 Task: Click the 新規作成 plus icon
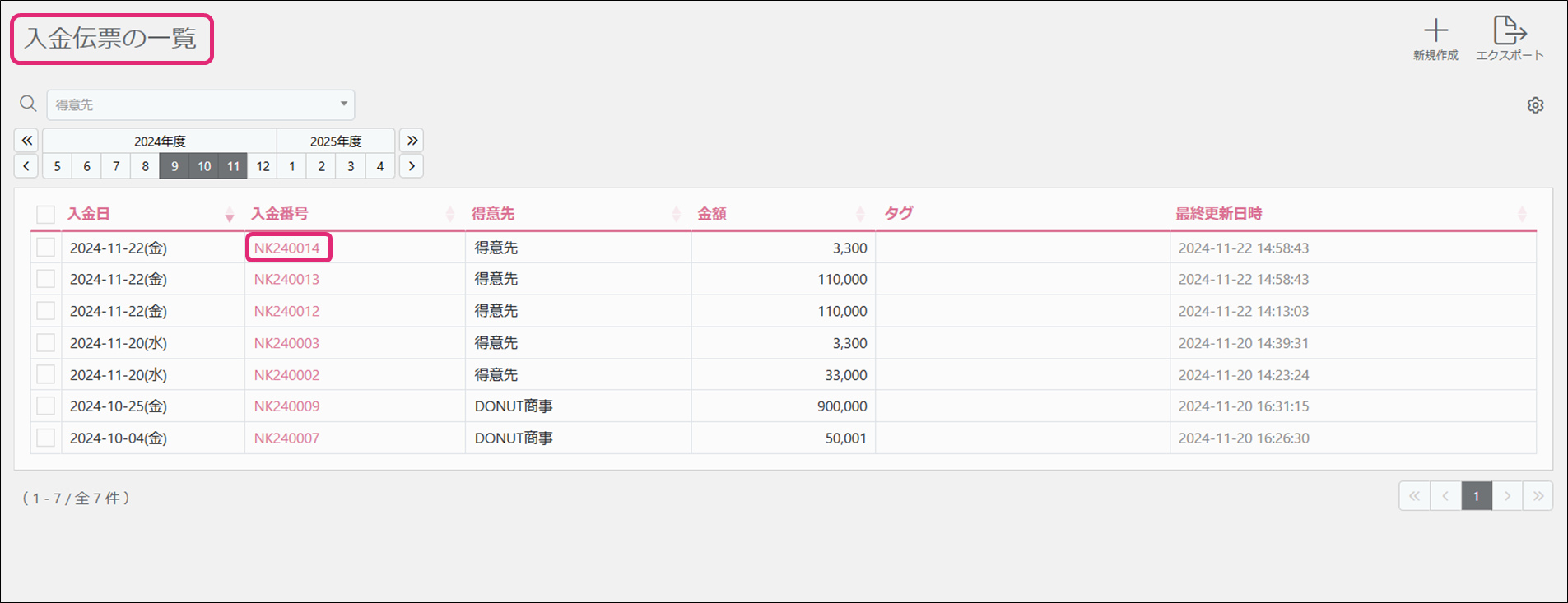pyautogui.click(x=1435, y=31)
